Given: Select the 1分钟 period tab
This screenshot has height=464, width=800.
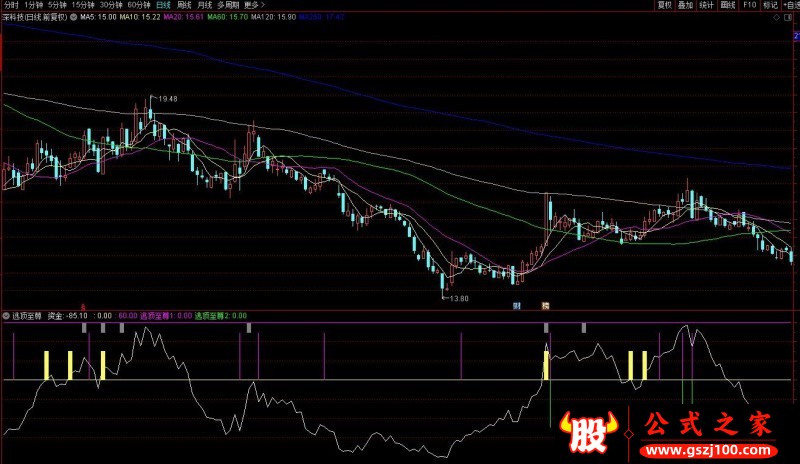Looking at the screenshot, I should click(x=35, y=5).
